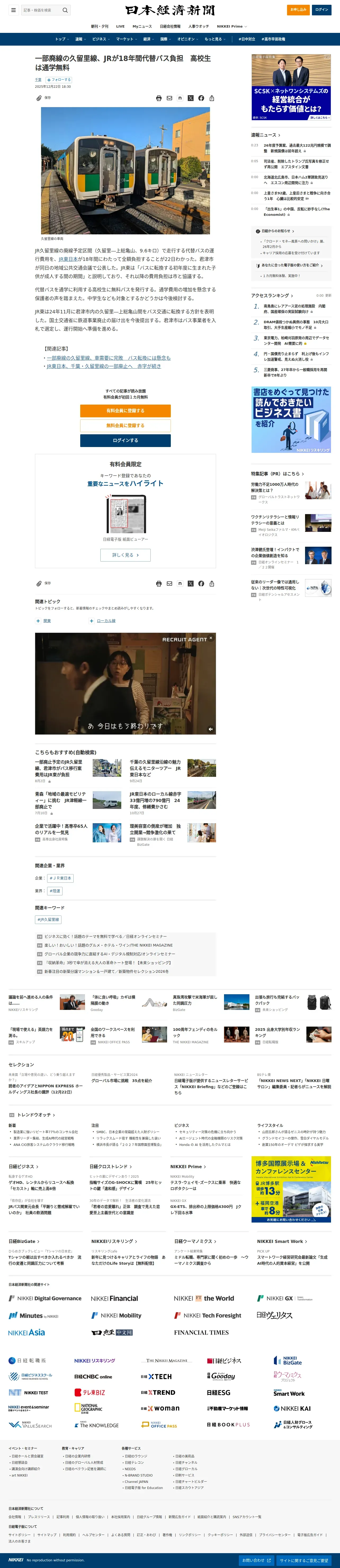Click the magnifier search icon
This screenshot has height=1568, width=340.
(65, 10)
